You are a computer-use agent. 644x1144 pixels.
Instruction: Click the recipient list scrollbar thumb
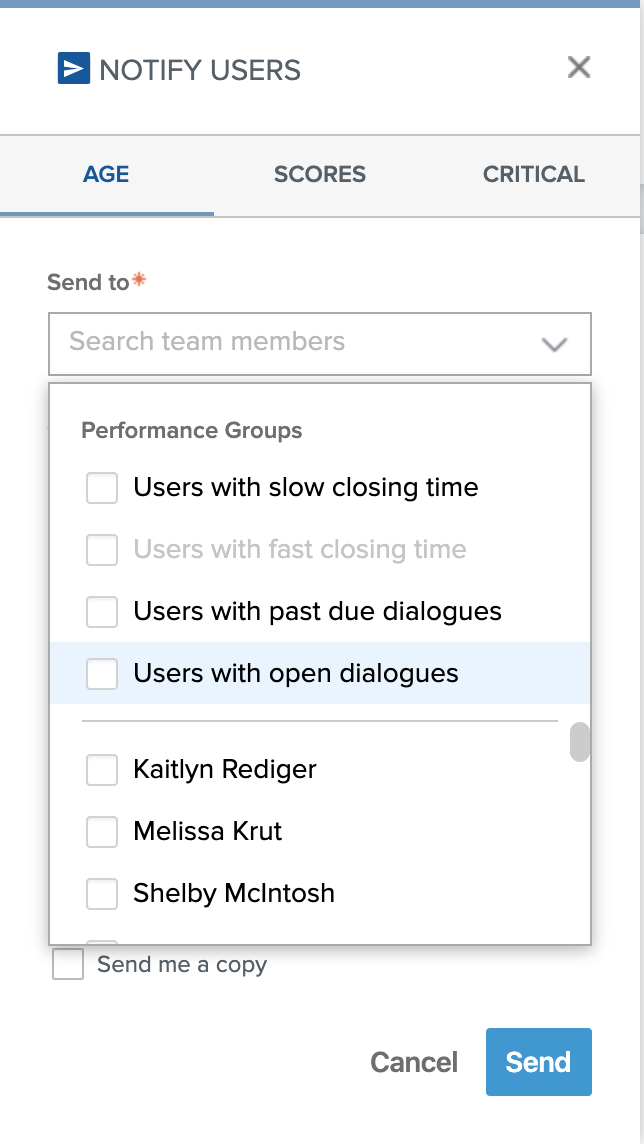(580, 743)
